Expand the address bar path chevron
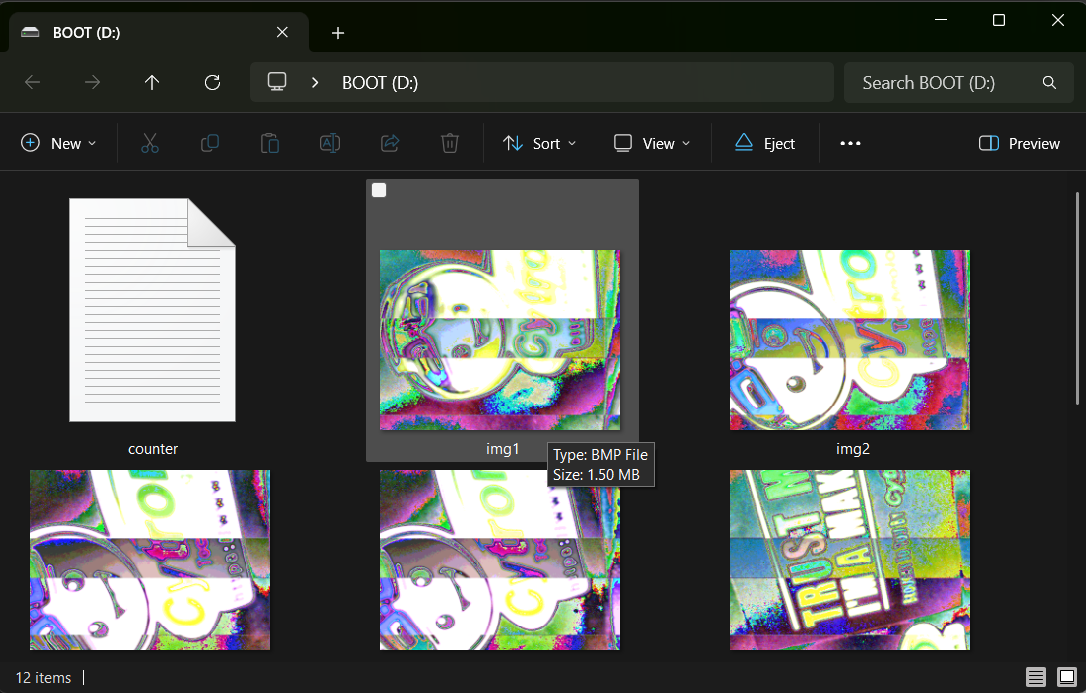The width and height of the screenshot is (1086, 693). click(x=315, y=82)
